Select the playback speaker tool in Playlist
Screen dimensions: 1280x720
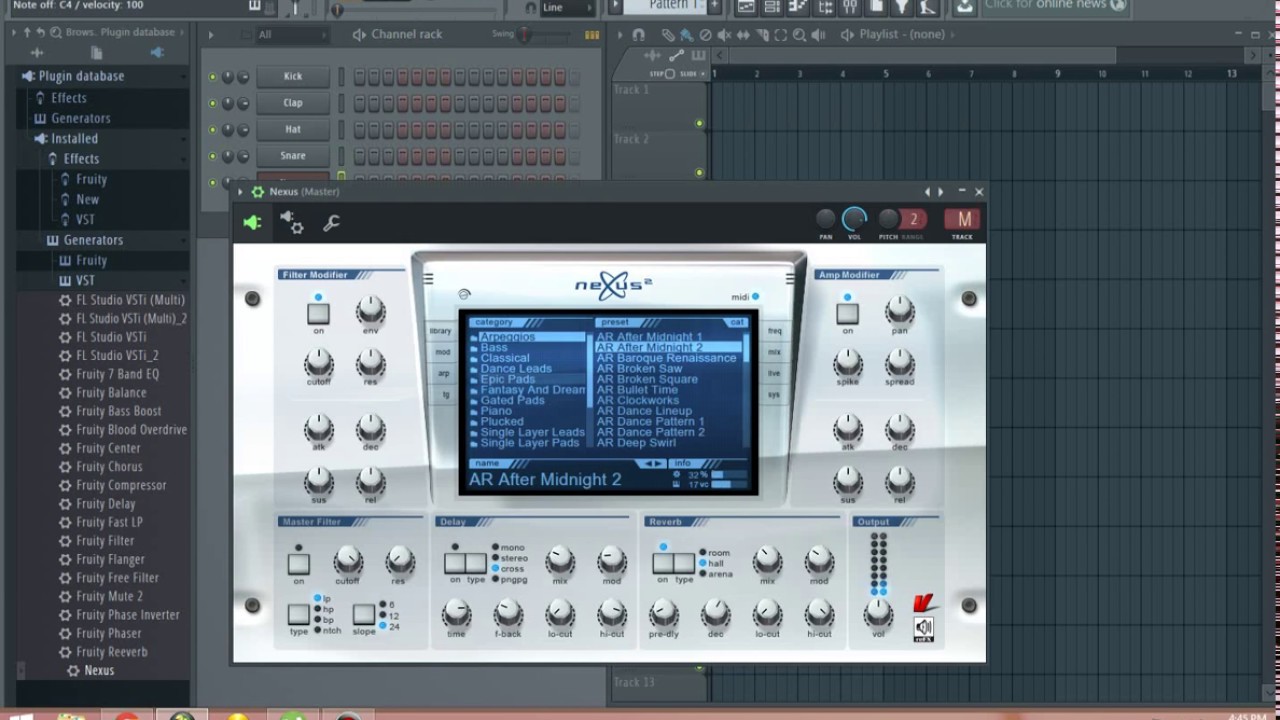[x=818, y=34]
